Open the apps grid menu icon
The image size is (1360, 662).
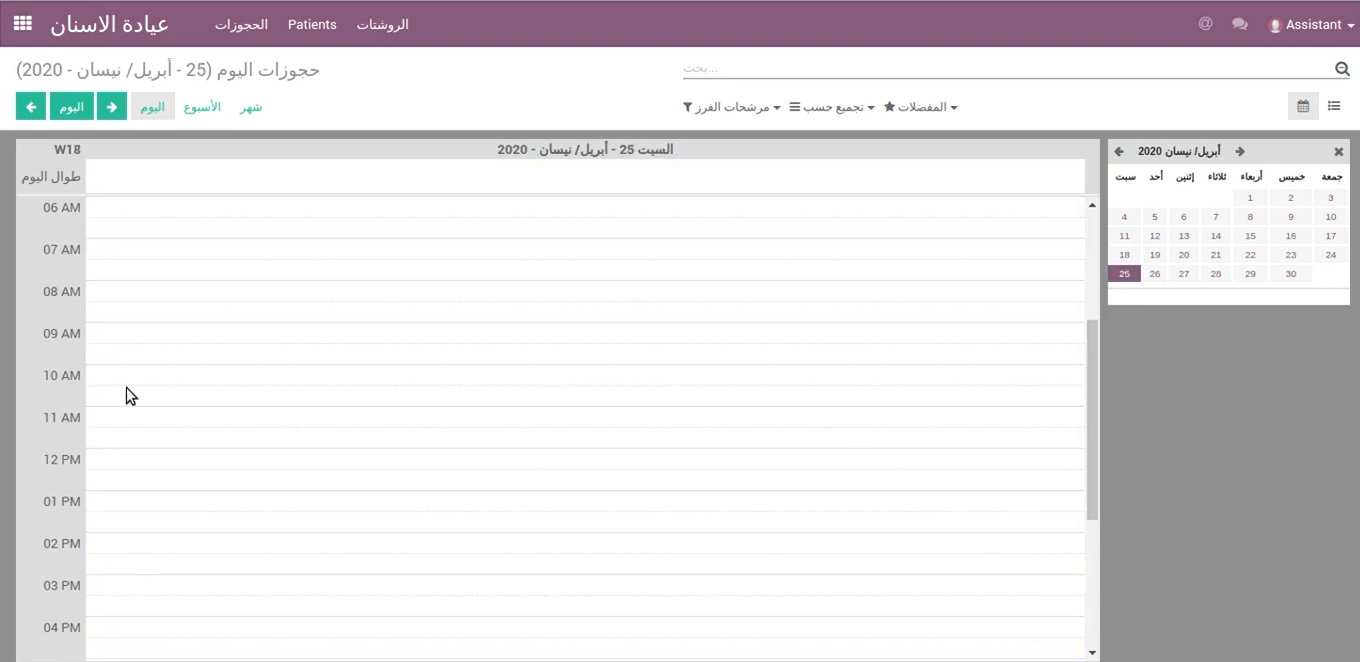pos(22,23)
